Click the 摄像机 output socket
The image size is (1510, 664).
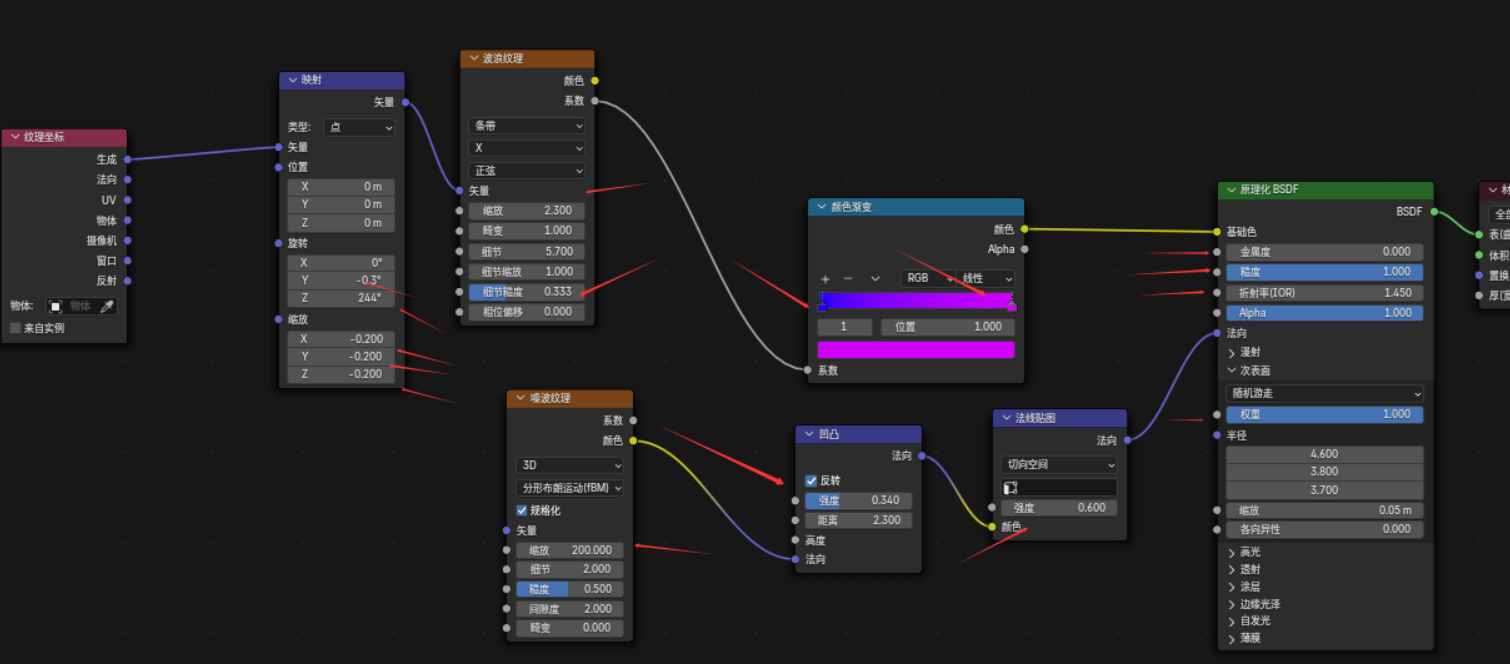(127, 240)
